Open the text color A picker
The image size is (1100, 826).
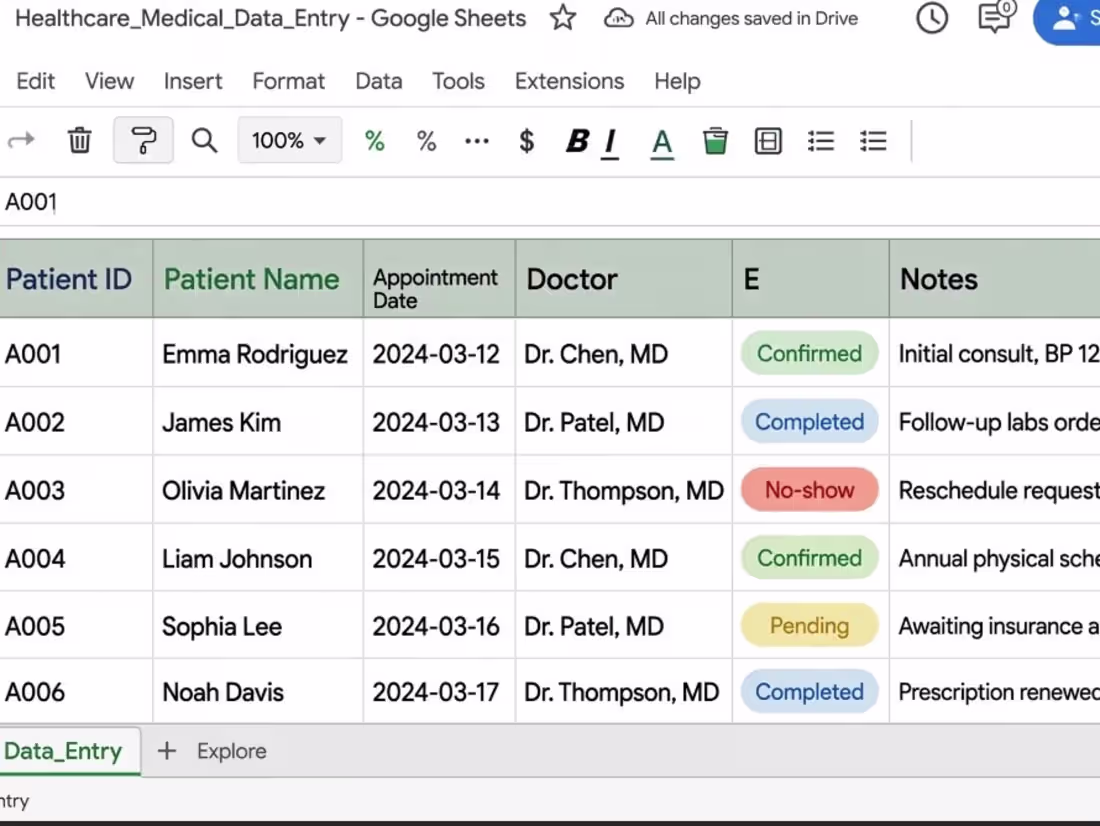click(662, 143)
